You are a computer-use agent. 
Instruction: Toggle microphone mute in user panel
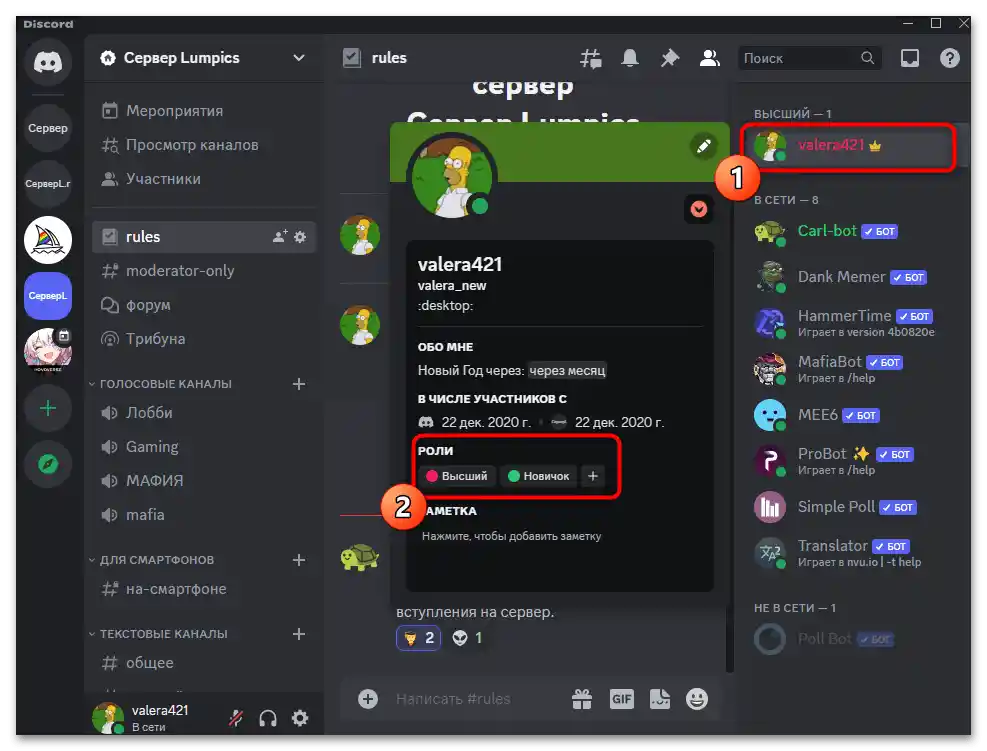point(236,718)
